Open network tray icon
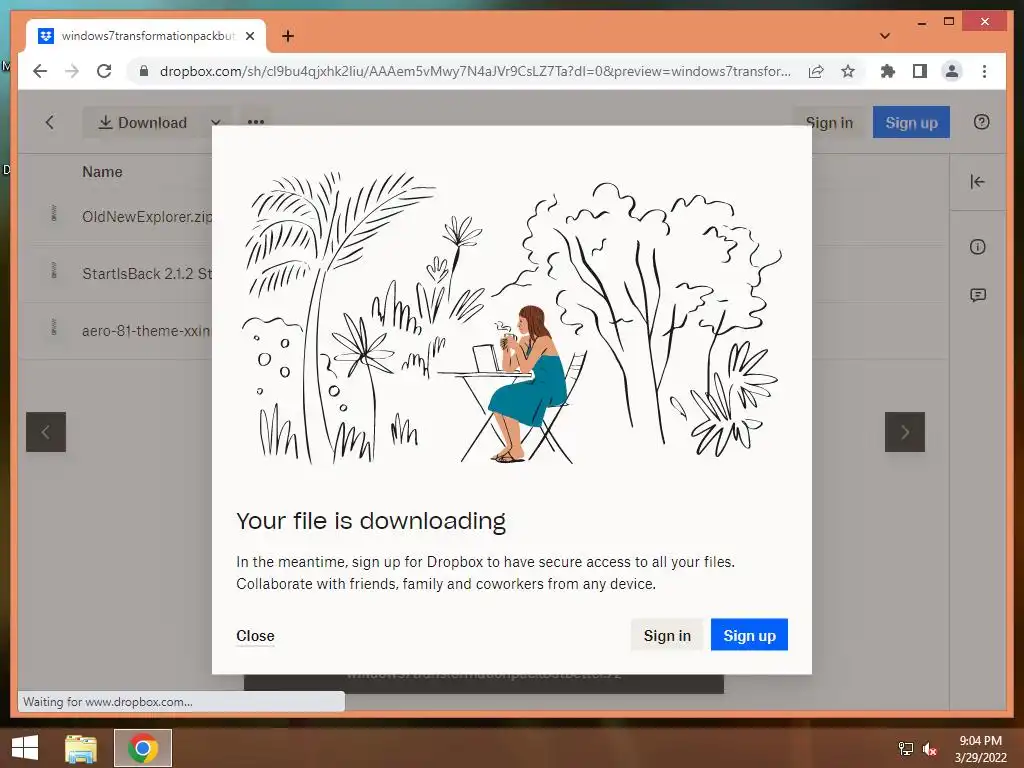Viewport: 1024px width, 768px height. click(x=906, y=749)
